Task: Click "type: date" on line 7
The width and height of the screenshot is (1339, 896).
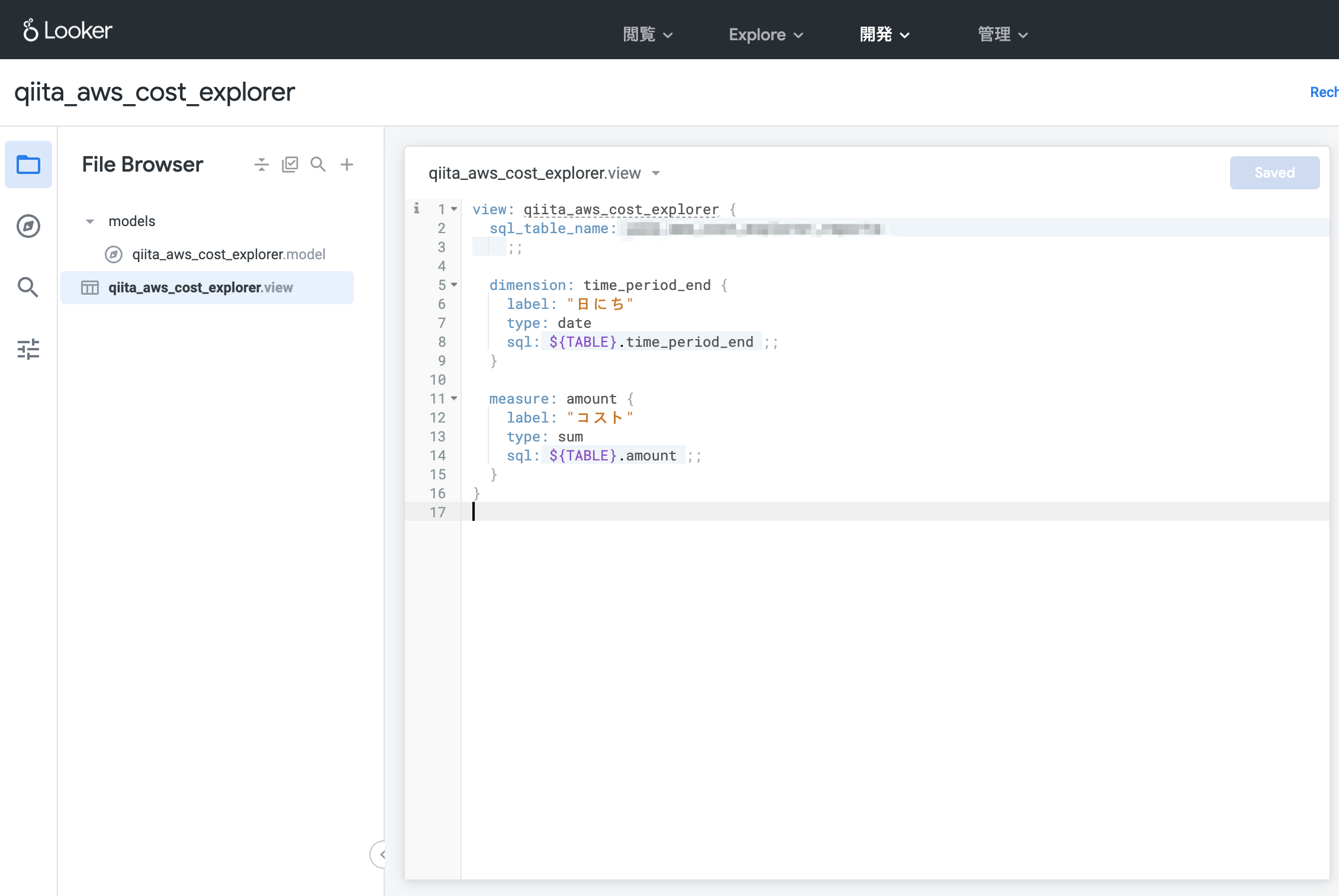Action: [x=549, y=323]
